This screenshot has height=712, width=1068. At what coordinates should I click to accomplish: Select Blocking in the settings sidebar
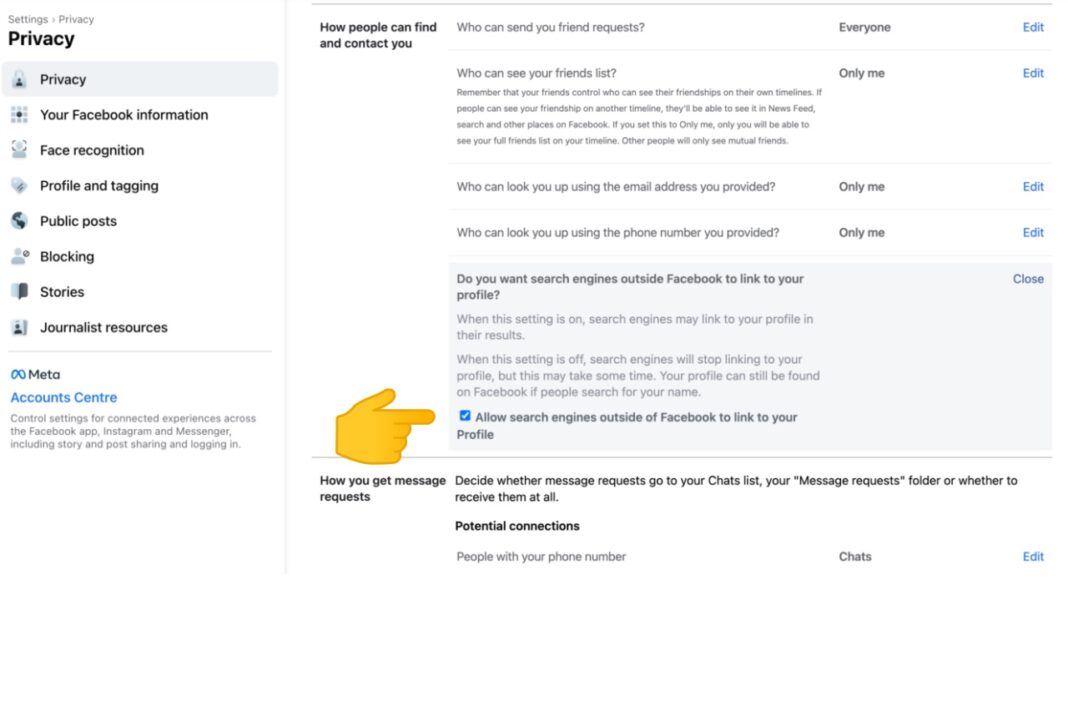67,256
